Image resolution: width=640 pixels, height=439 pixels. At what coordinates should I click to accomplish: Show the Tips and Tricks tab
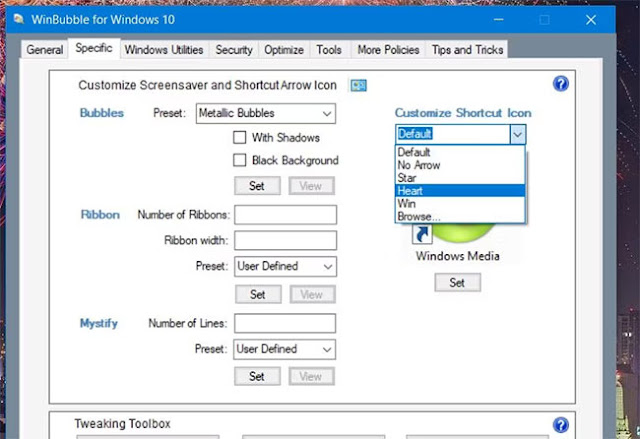[x=467, y=50]
